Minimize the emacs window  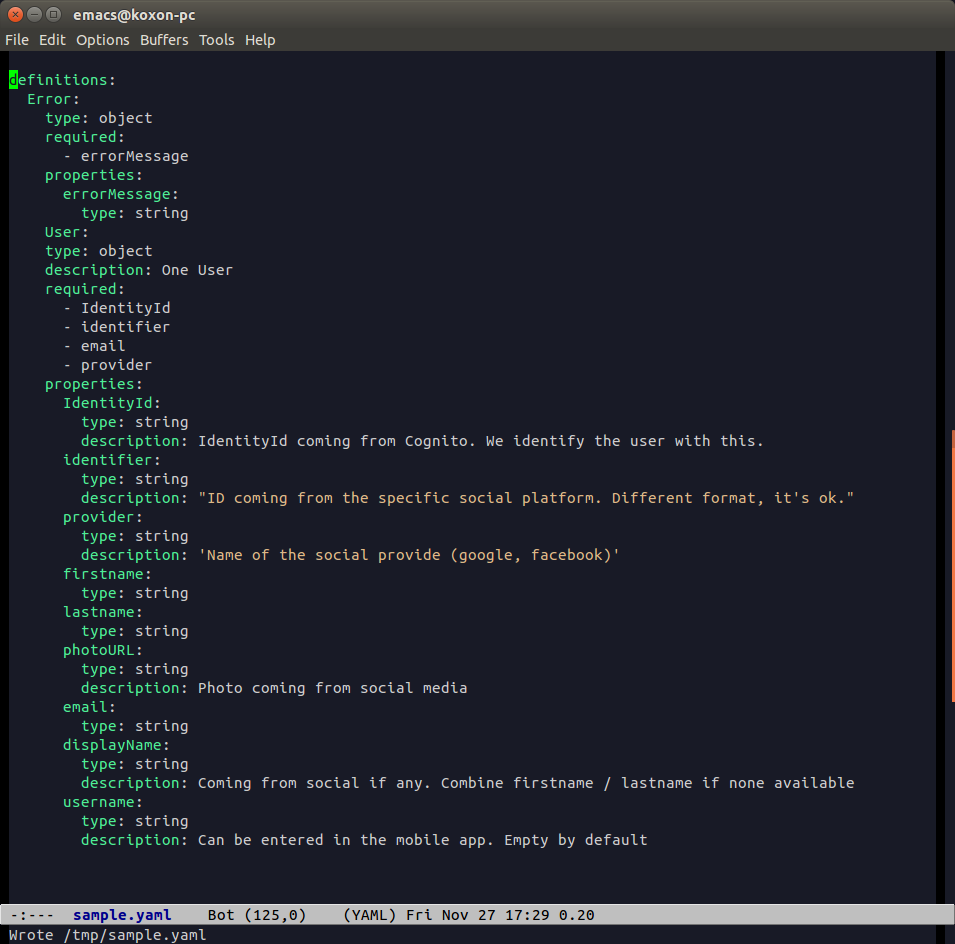pyautogui.click(x=35, y=15)
